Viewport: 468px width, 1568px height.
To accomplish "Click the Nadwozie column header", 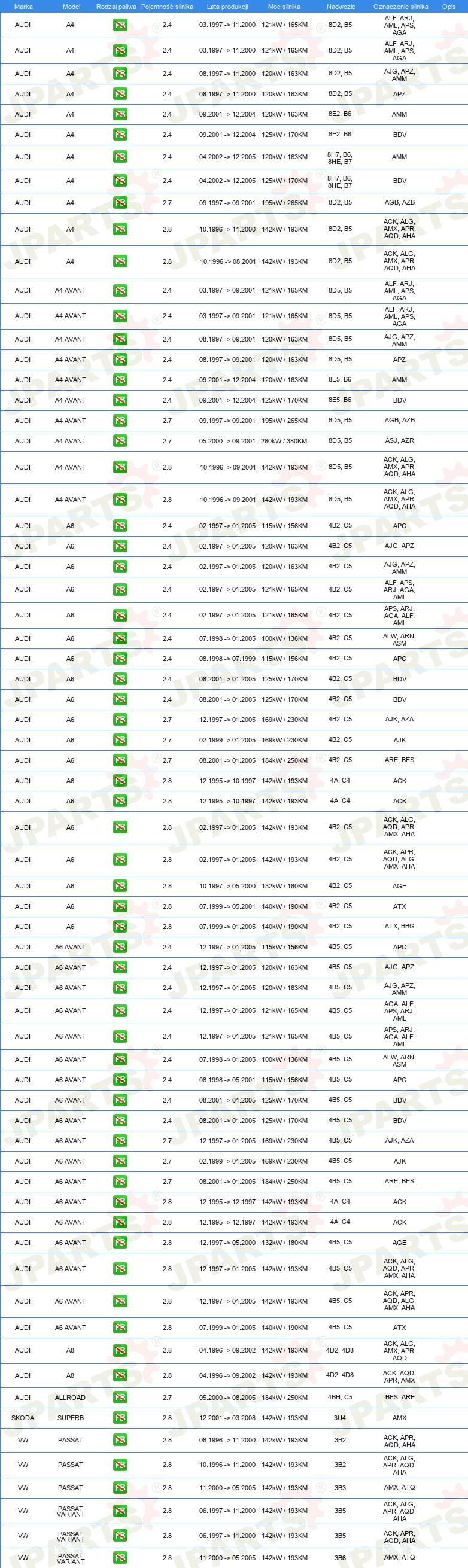I will (341, 7).
